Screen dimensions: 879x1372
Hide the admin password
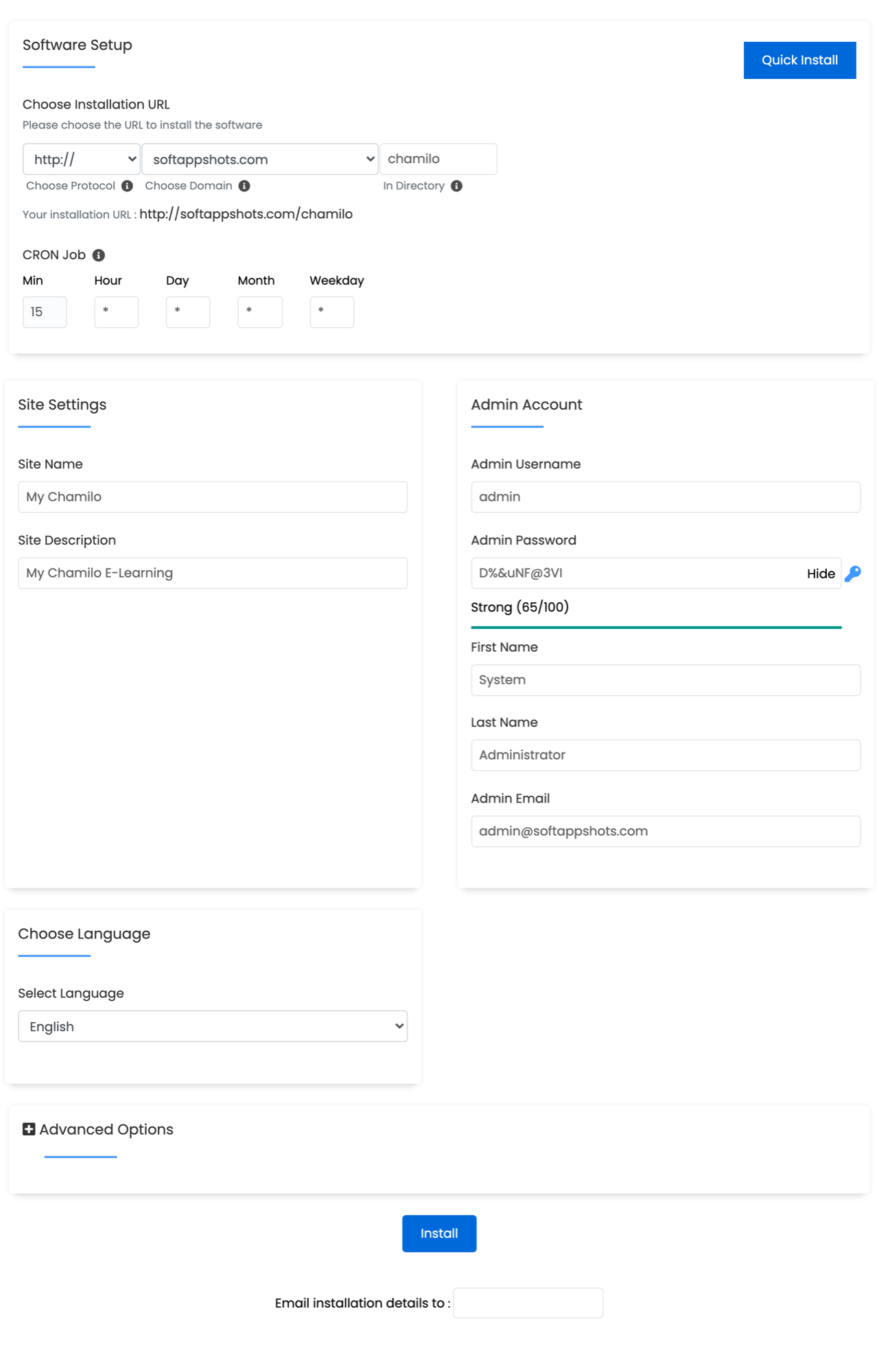821,573
